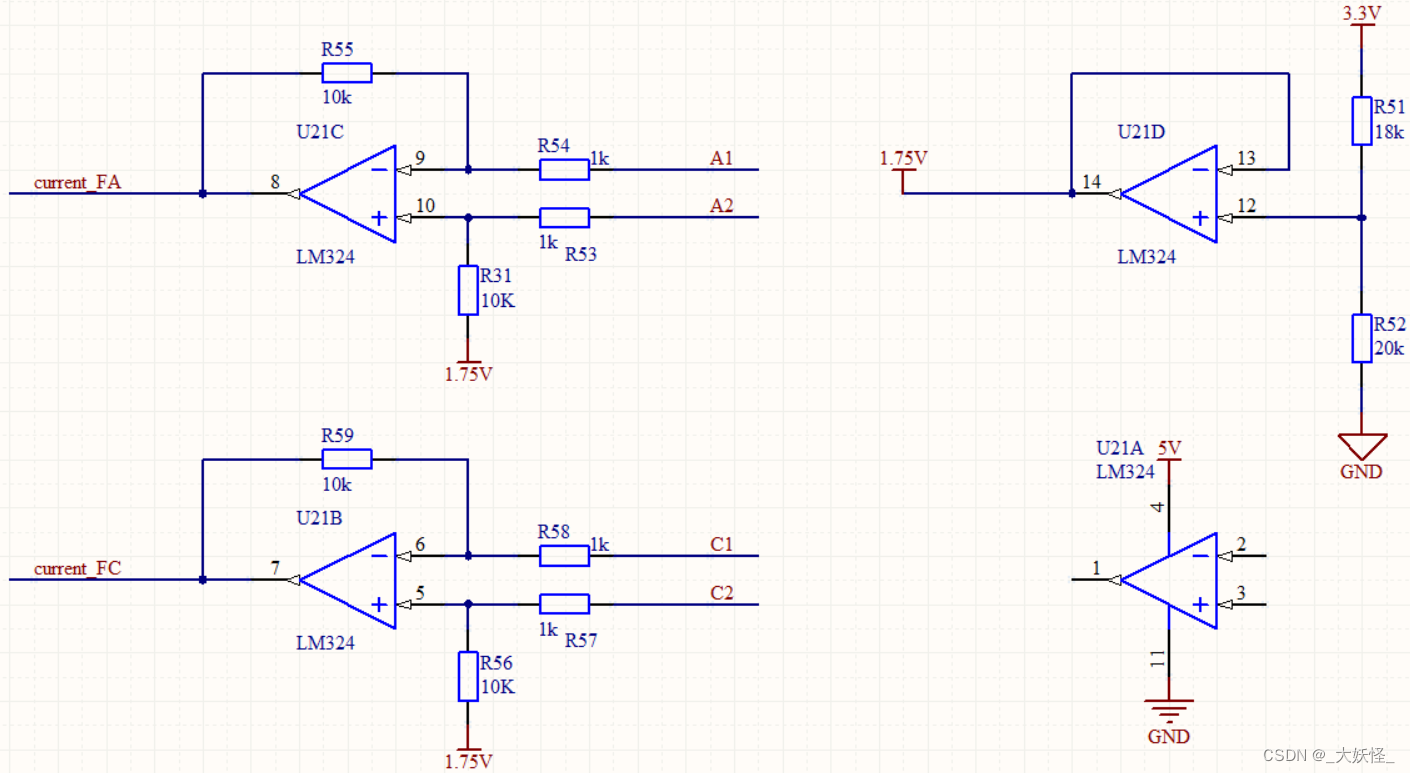Click the U21B designator text
This screenshot has height=773, width=1410.
pos(320,518)
